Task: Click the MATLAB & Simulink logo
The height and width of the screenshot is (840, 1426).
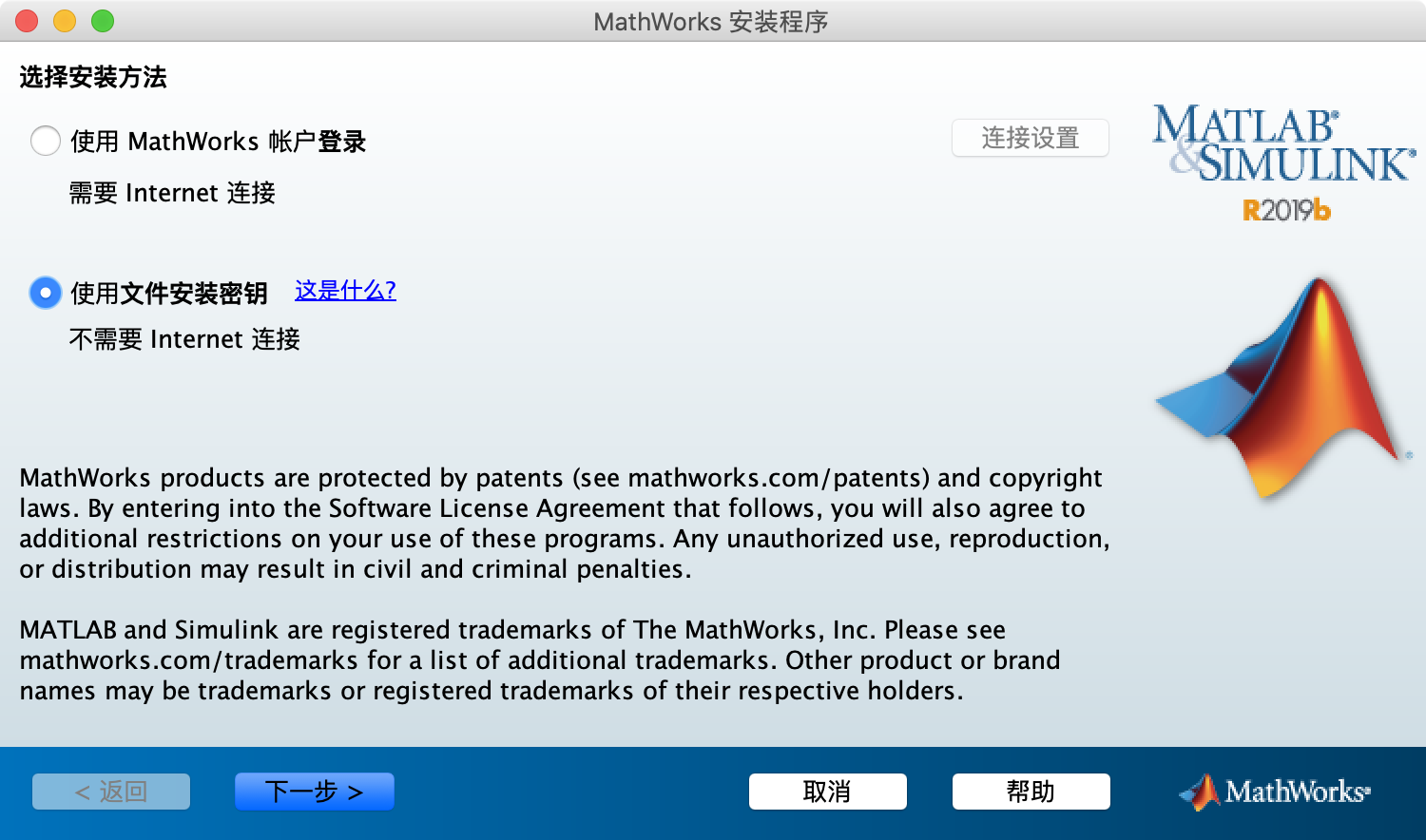Action: 1282,144
